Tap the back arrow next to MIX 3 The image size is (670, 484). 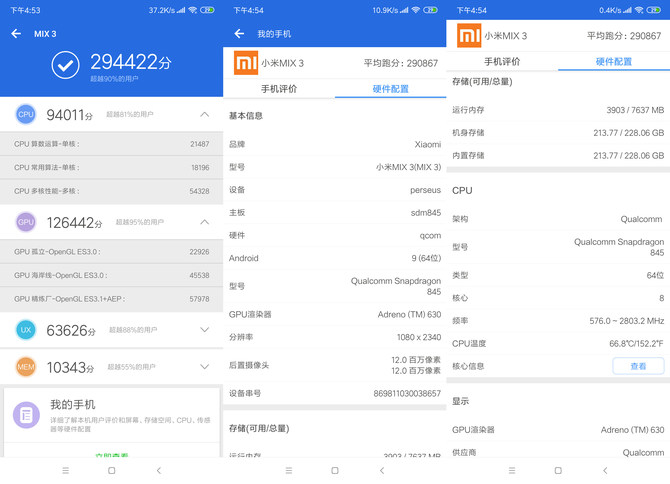click(x=16, y=34)
